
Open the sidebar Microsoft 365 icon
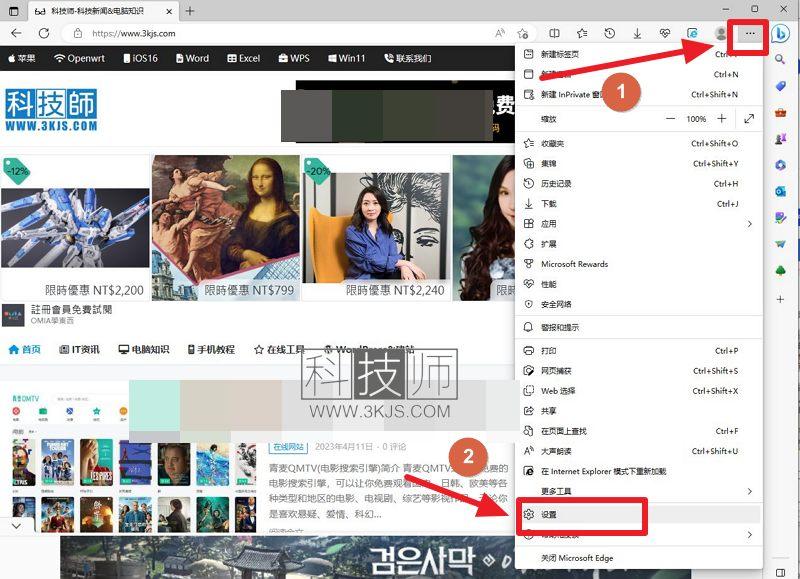click(x=780, y=165)
